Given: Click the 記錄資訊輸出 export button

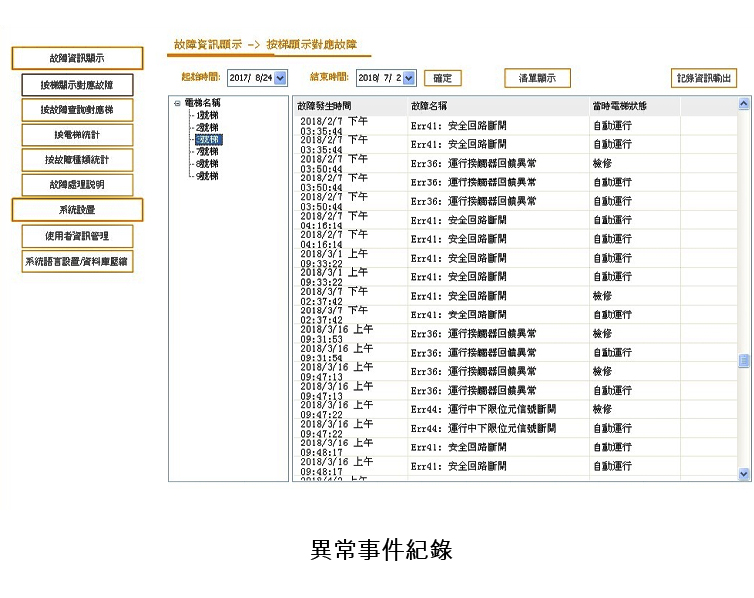Looking at the screenshot, I should 704,78.
